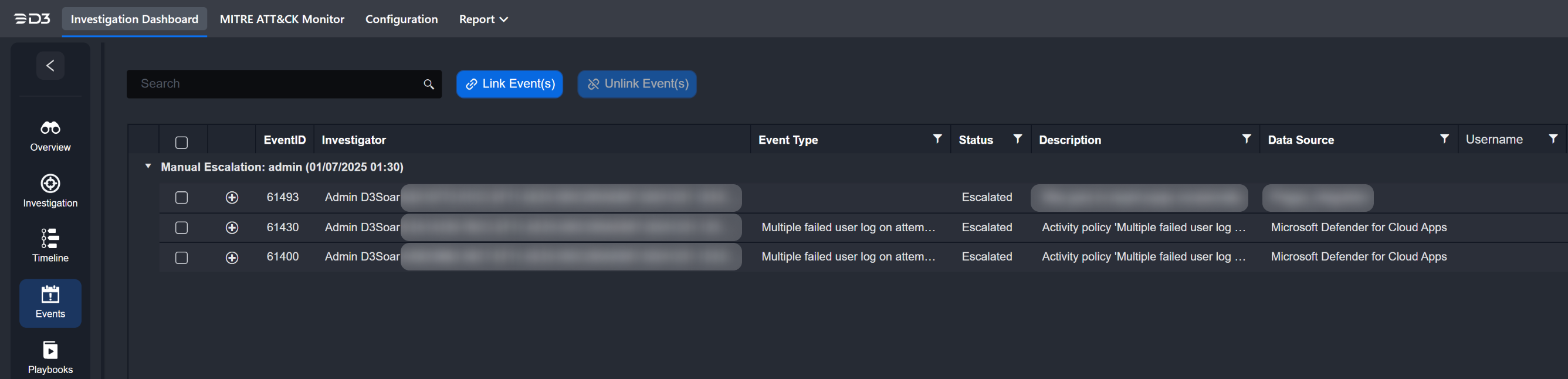Click plus icon for event 61430
1568x379 pixels.
pyautogui.click(x=232, y=228)
